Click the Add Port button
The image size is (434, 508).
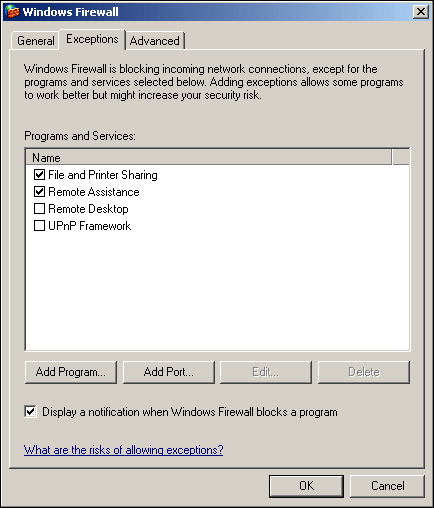pos(169,372)
